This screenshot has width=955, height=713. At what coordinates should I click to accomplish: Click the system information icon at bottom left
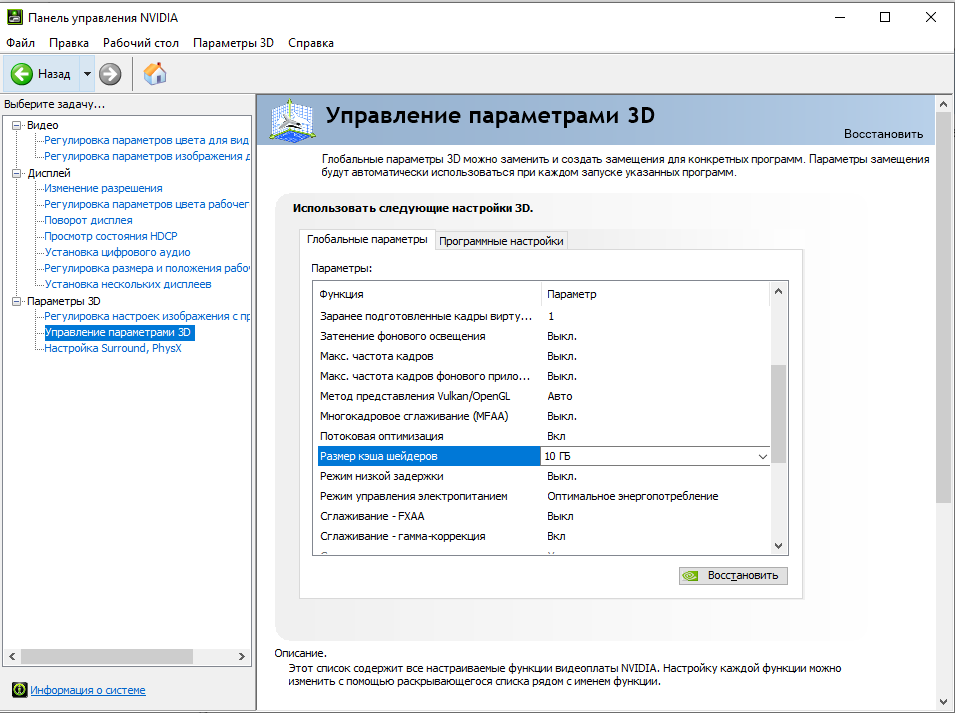click(19, 689)
